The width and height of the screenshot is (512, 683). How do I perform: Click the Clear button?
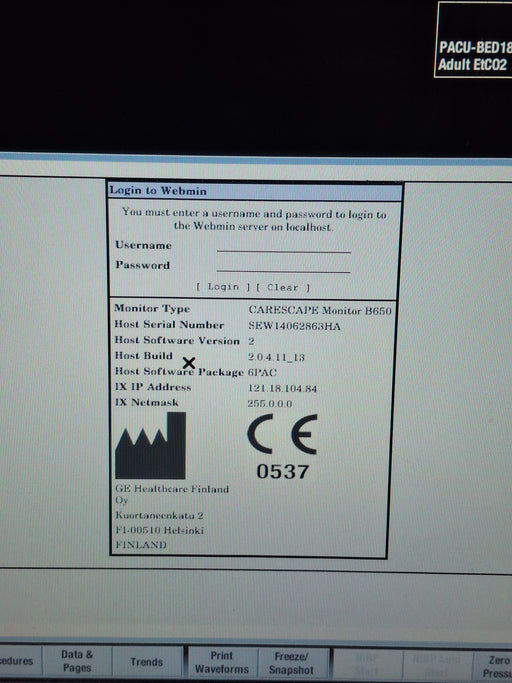coord(282,287)
